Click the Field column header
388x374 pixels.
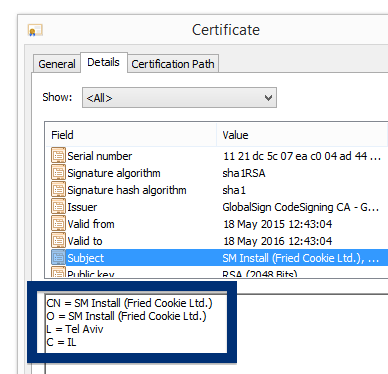[x=131, y=135]
